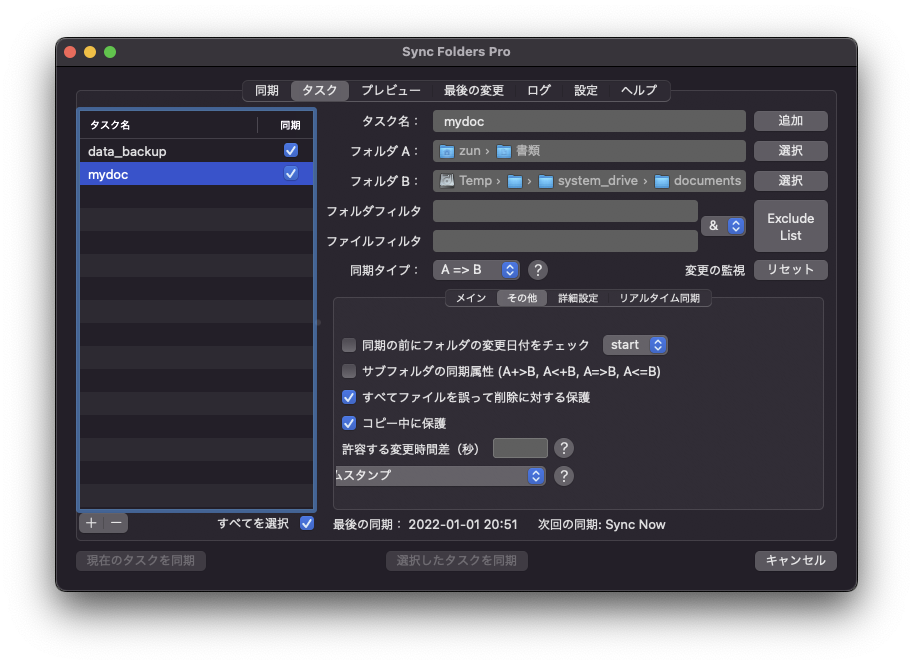The height and width of the screenshot is (665, 913).
Task: Open the 詳細設定 sub-tab
Action: tap(578, 298)
